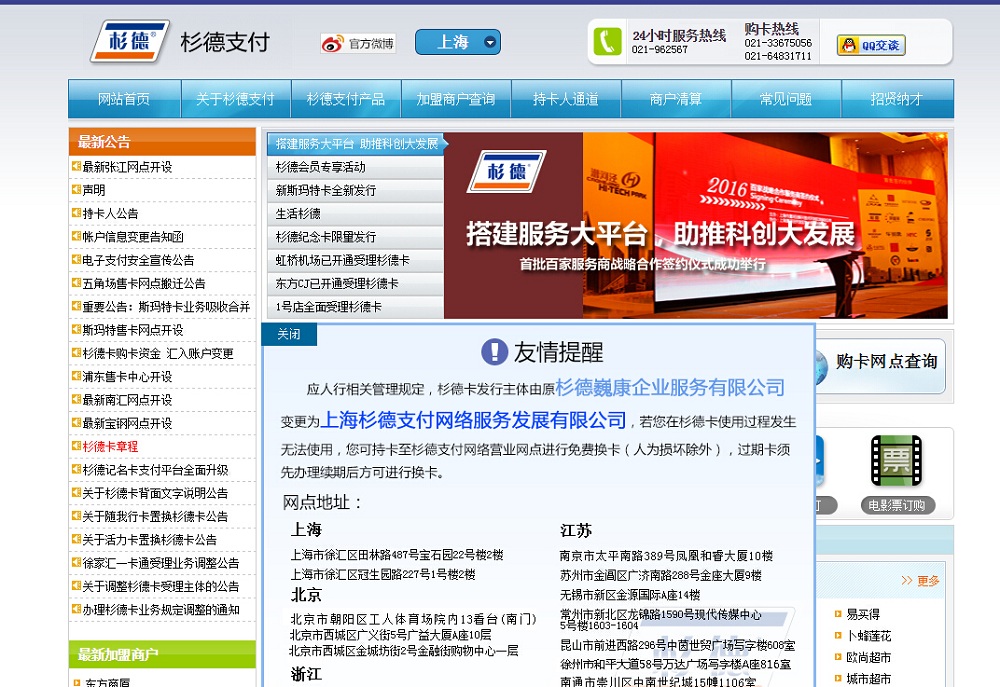Open 常见问题 menu item
Viewport: 1000px width, 687px height.
click(x=786, y=99)
